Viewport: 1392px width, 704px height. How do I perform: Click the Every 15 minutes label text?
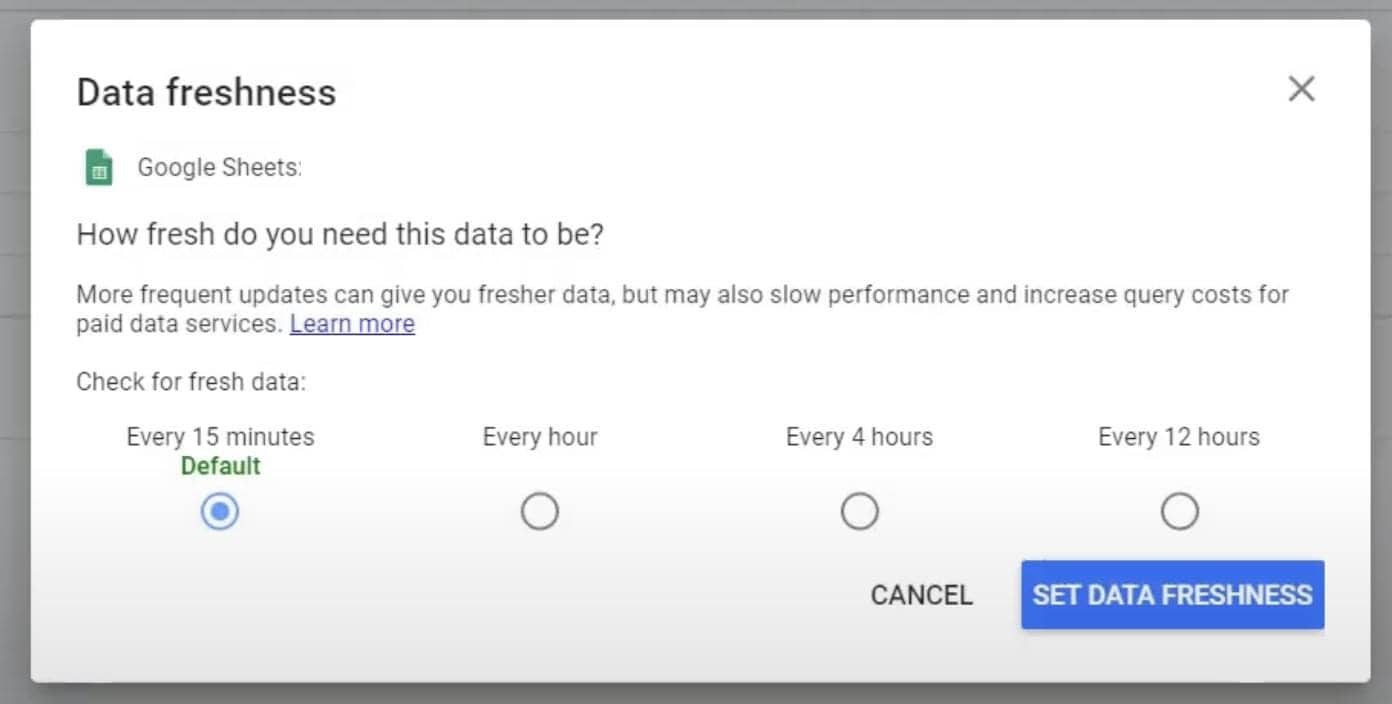pos(220,436)
